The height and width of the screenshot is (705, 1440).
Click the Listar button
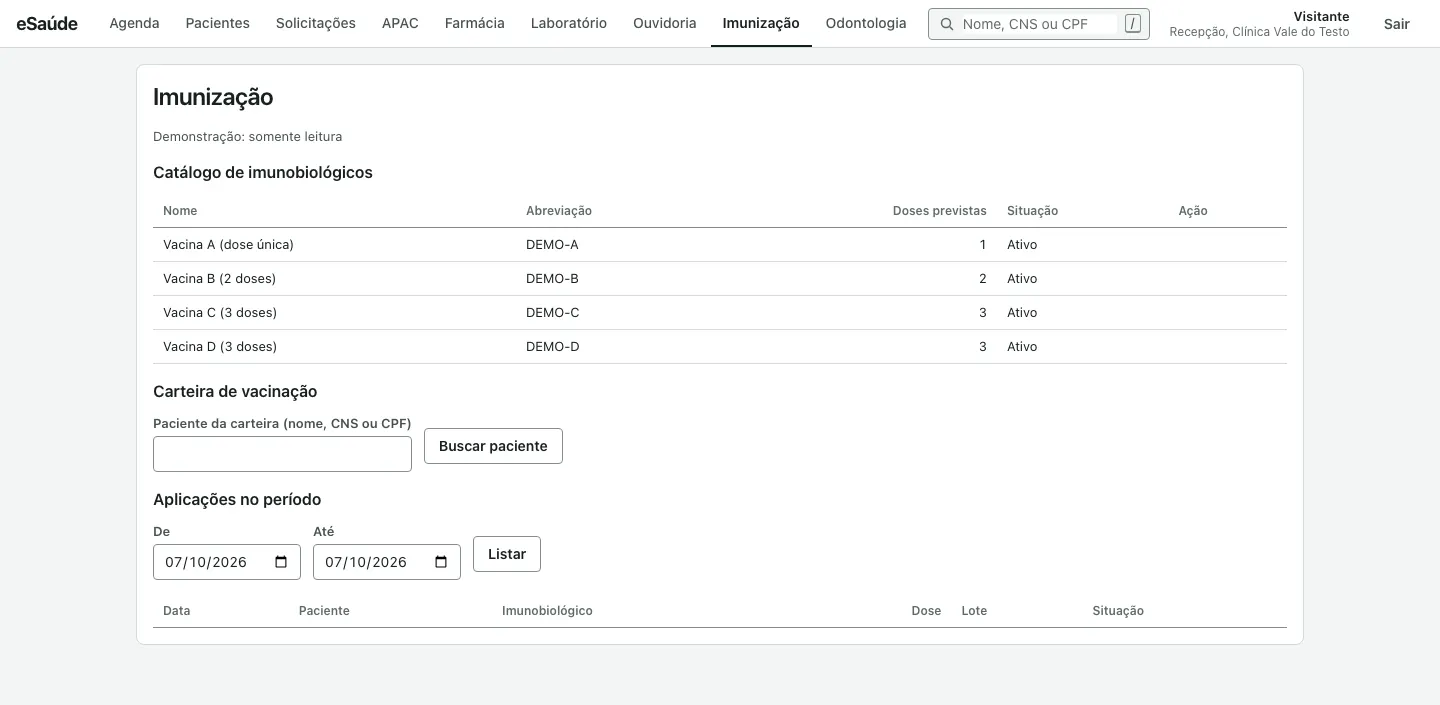[x=507, y=554]
